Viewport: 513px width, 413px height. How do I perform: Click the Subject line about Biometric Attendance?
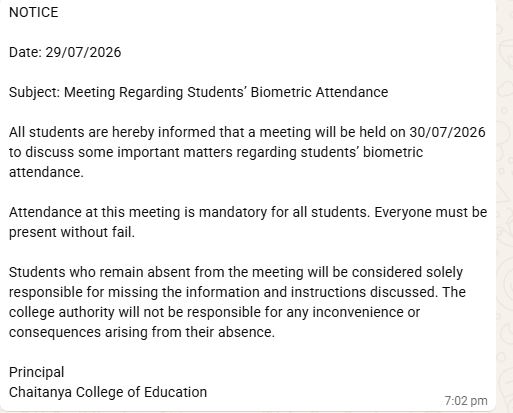(199, 92)
